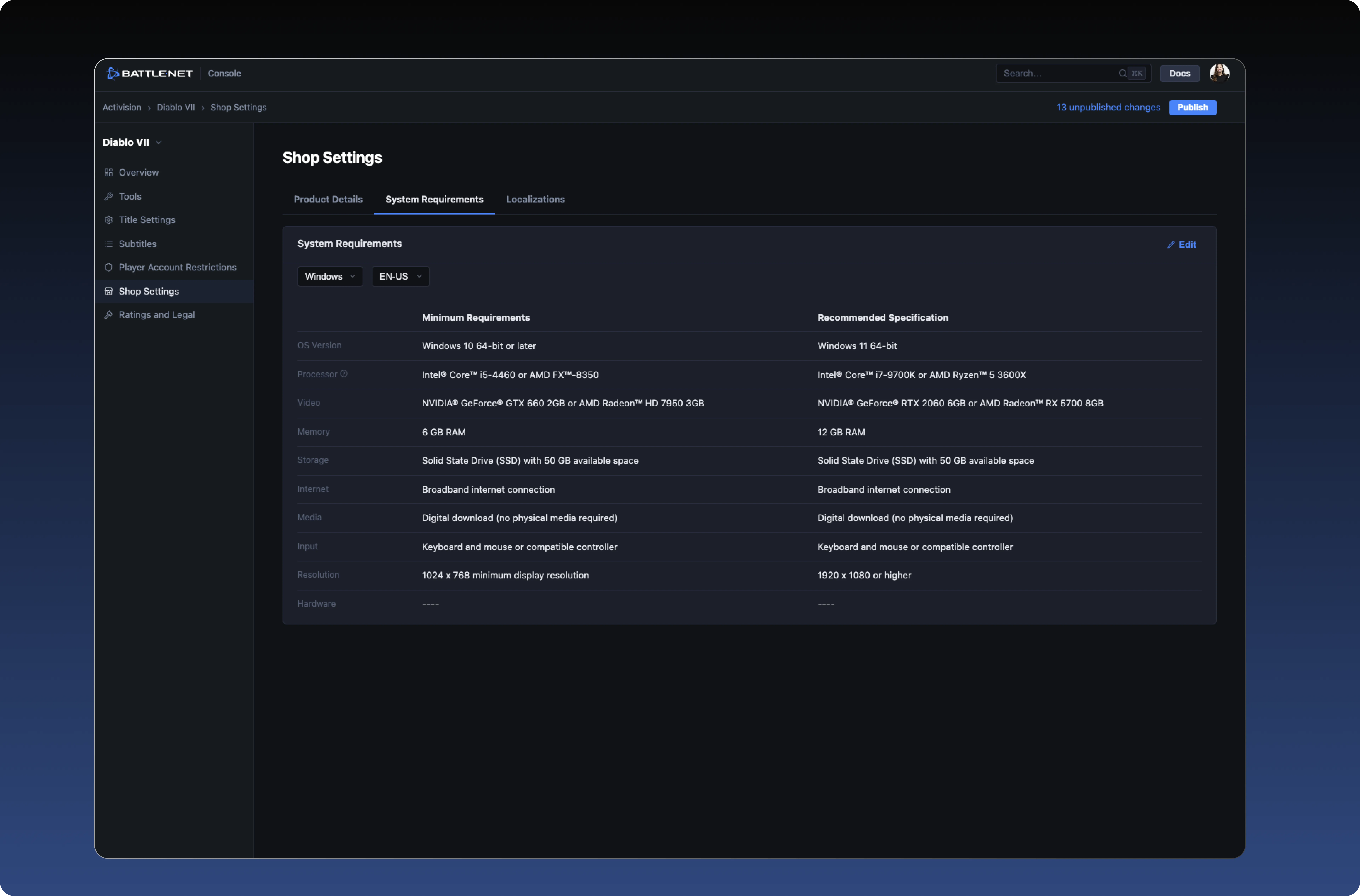Click the Processor help info icon
The width and height of the screenshot is (1360, 896).
coord(344,374)
